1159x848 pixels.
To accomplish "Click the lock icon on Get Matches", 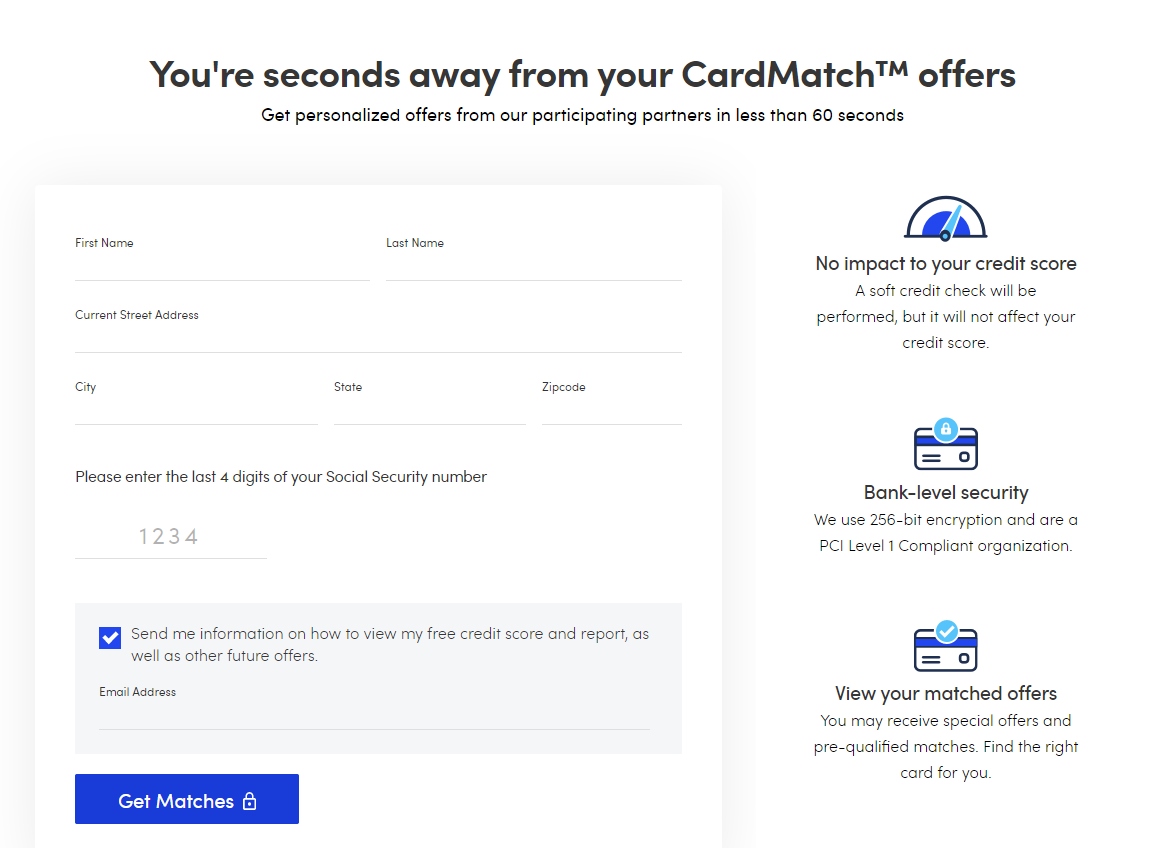I will coord(250,801).
